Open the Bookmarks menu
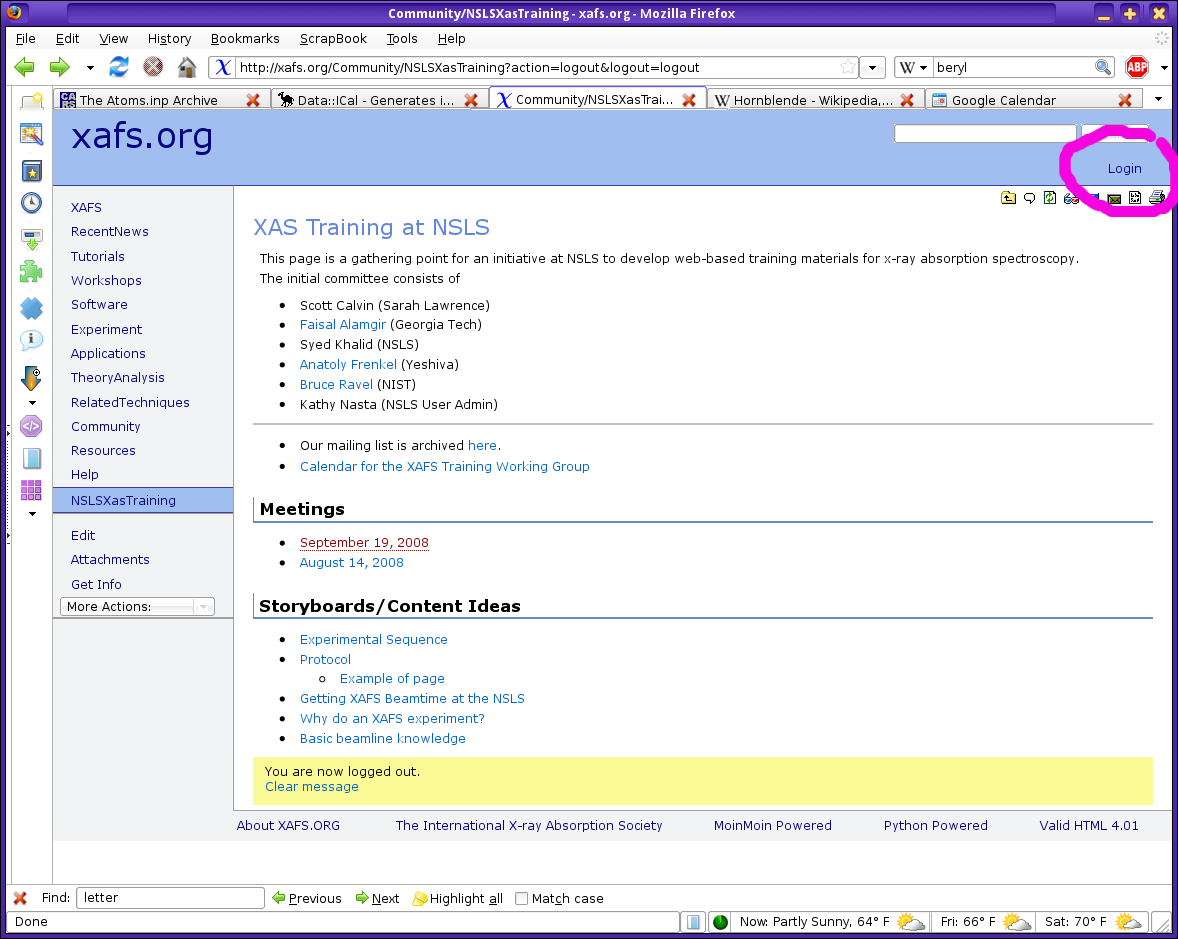This screenshot has height=939, width=1178. click(244, 38)
